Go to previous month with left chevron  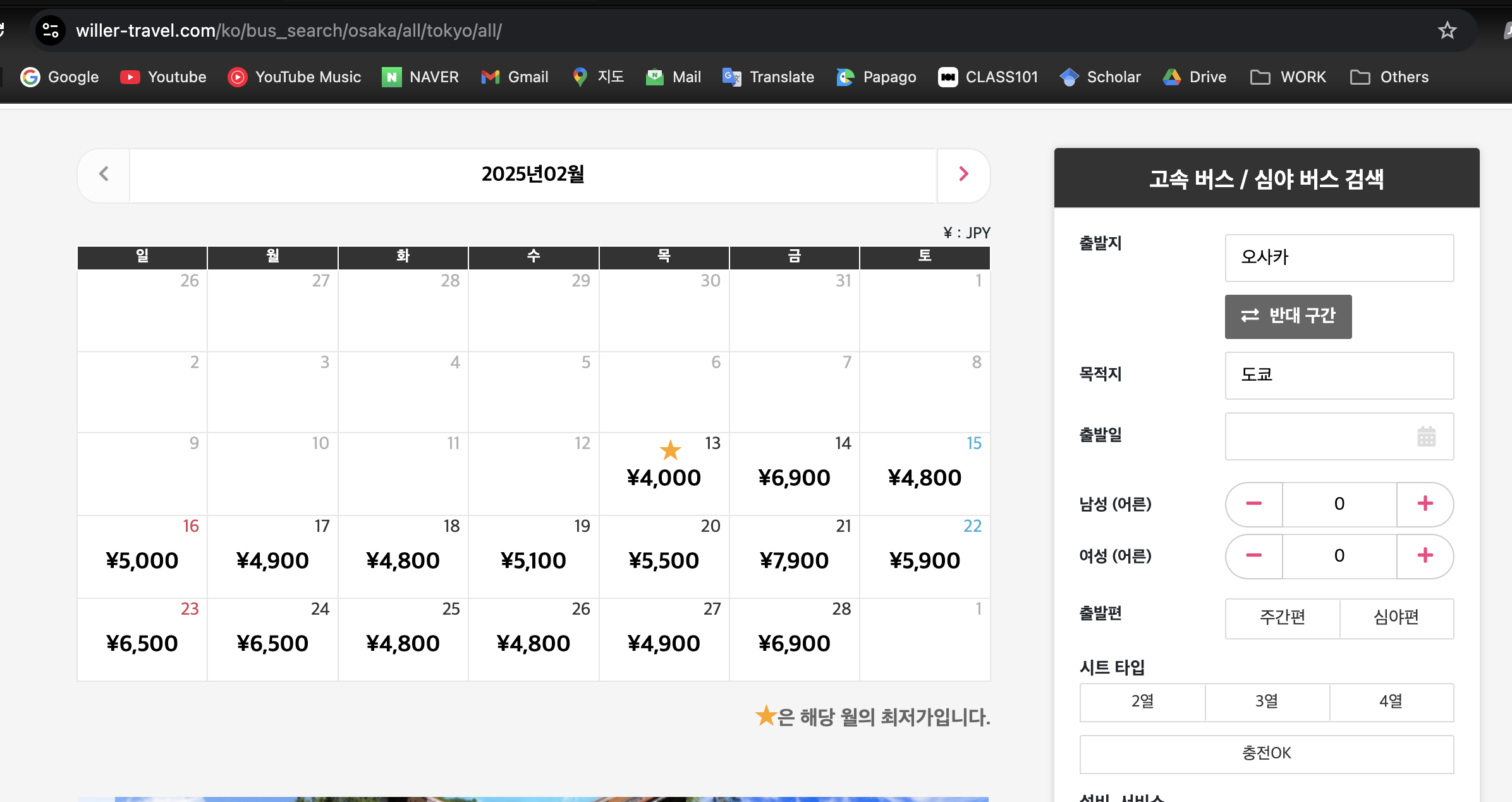[104, 174]
